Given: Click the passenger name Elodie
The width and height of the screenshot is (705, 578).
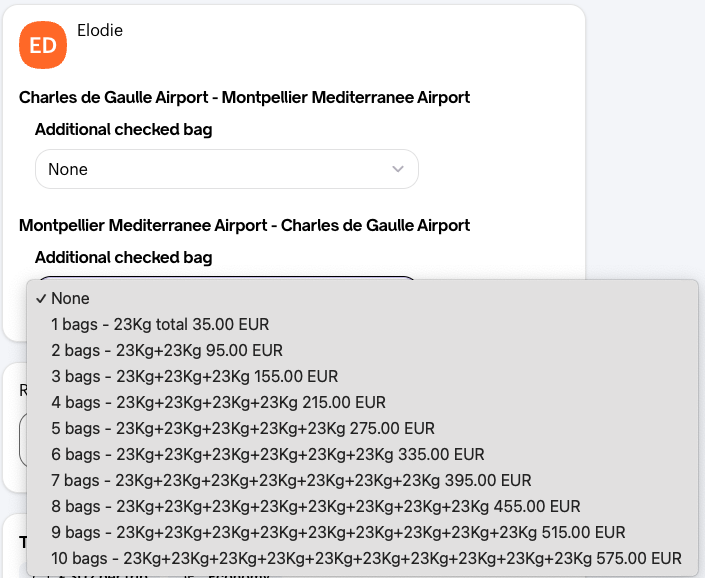Looking at the screenshot, I should 100,30.
